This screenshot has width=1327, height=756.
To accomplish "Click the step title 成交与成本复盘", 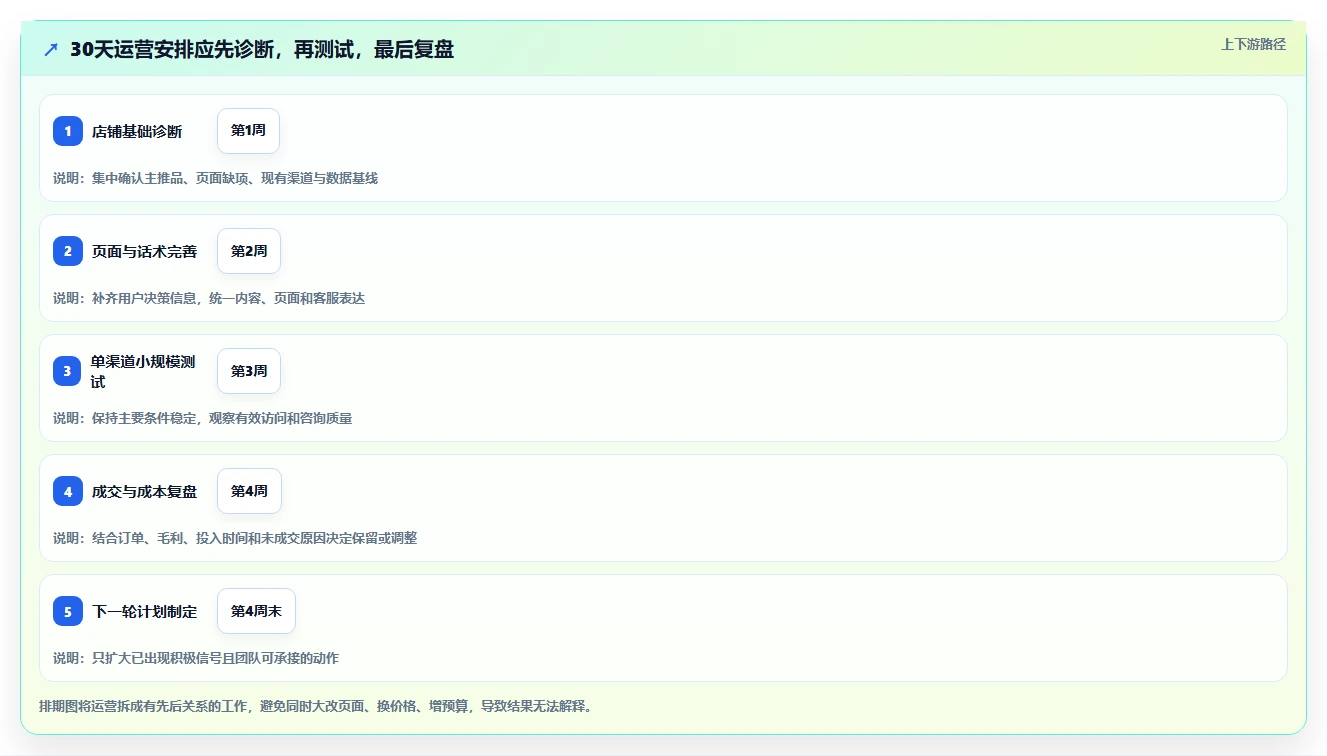I will [x=144, y=491].
